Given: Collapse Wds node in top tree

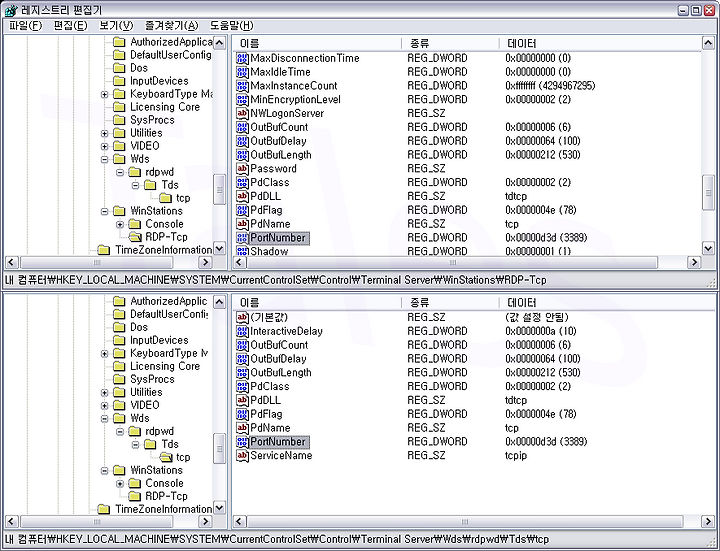Looking at the screenshot, I should 104,159.
